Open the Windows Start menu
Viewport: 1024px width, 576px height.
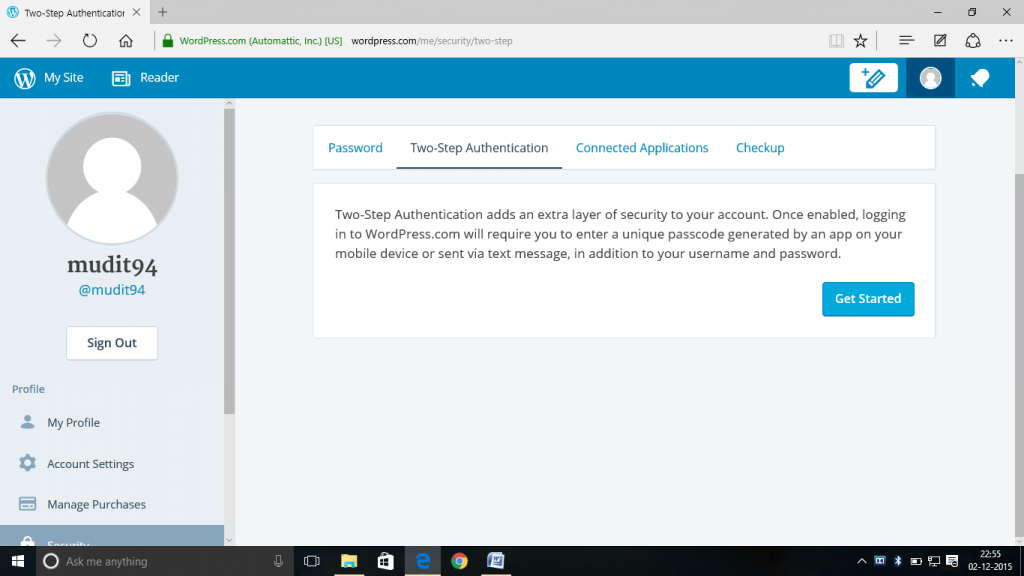pyautogui.click(x=18, y=561)
